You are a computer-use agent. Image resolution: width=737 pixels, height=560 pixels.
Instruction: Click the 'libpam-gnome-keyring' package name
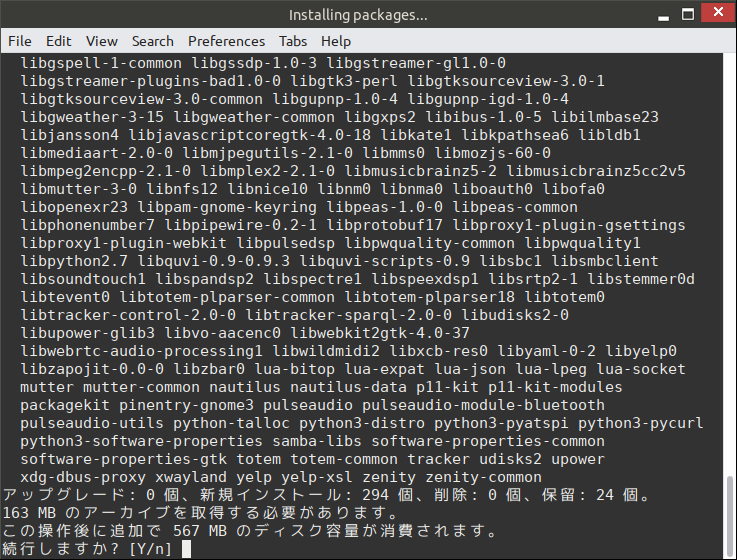[227, 207]
